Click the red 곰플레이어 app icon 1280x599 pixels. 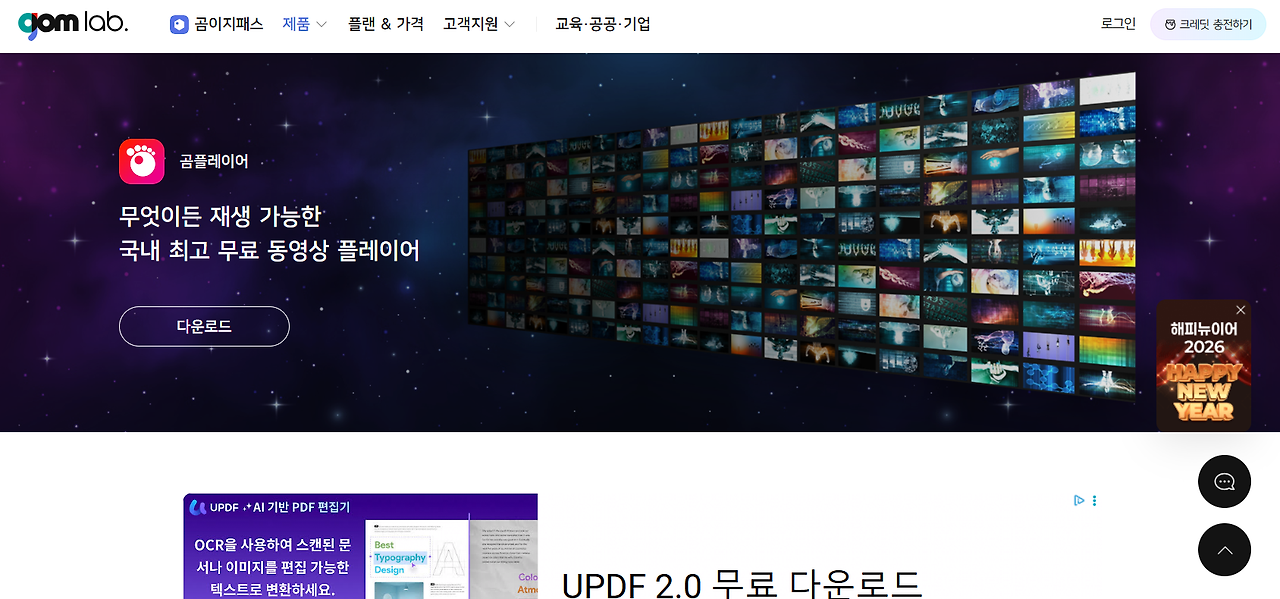click(142, 161)
